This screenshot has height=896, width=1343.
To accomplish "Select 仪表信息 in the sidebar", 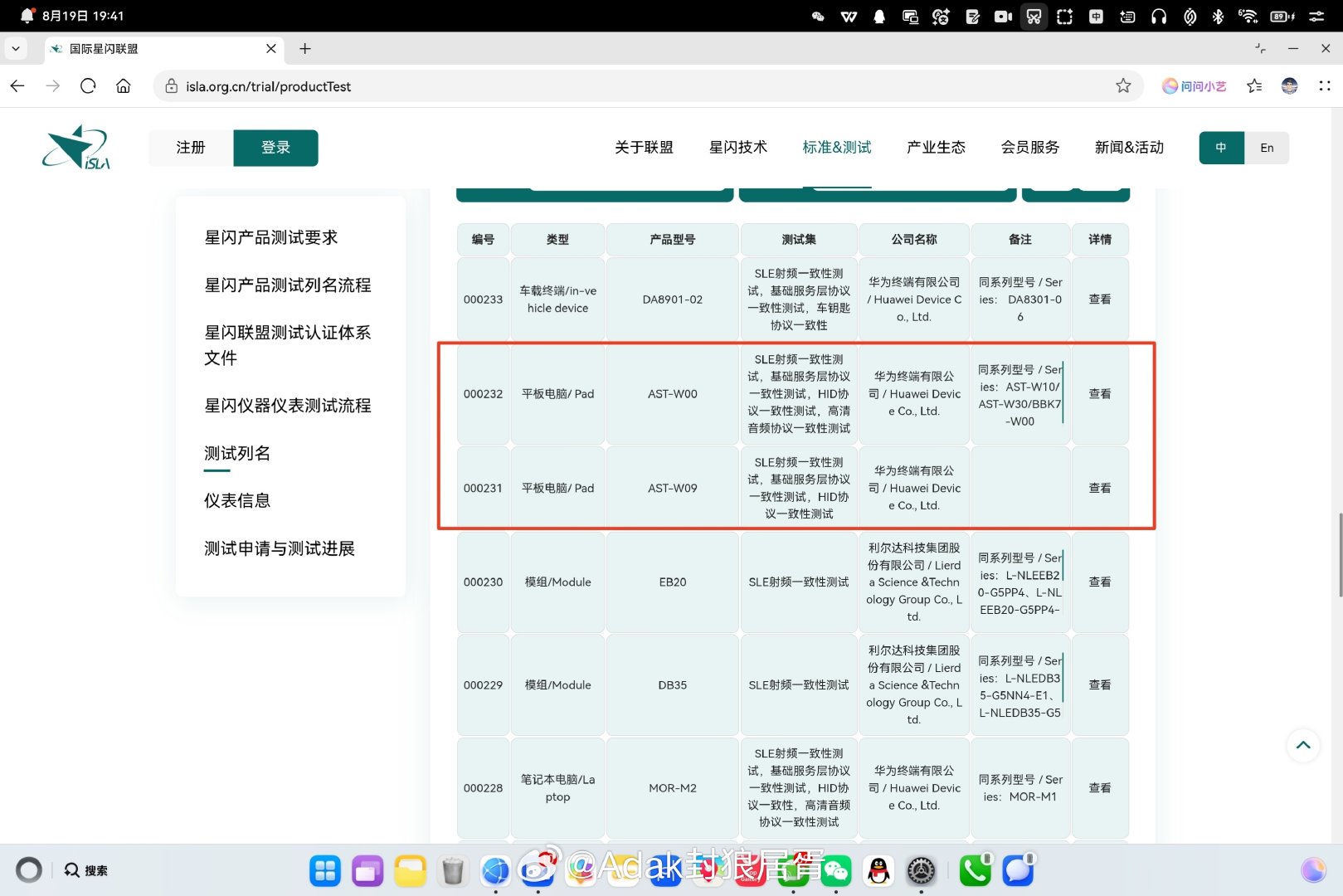I will click(x=237, y=500).
